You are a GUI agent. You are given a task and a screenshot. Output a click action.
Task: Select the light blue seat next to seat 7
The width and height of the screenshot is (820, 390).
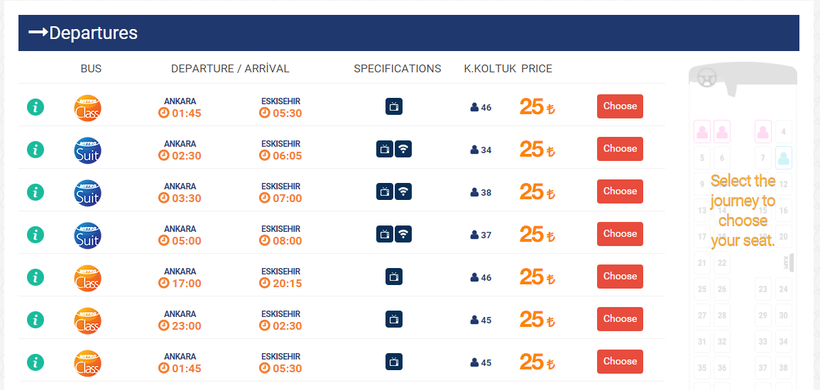click(x=783, y=157)
